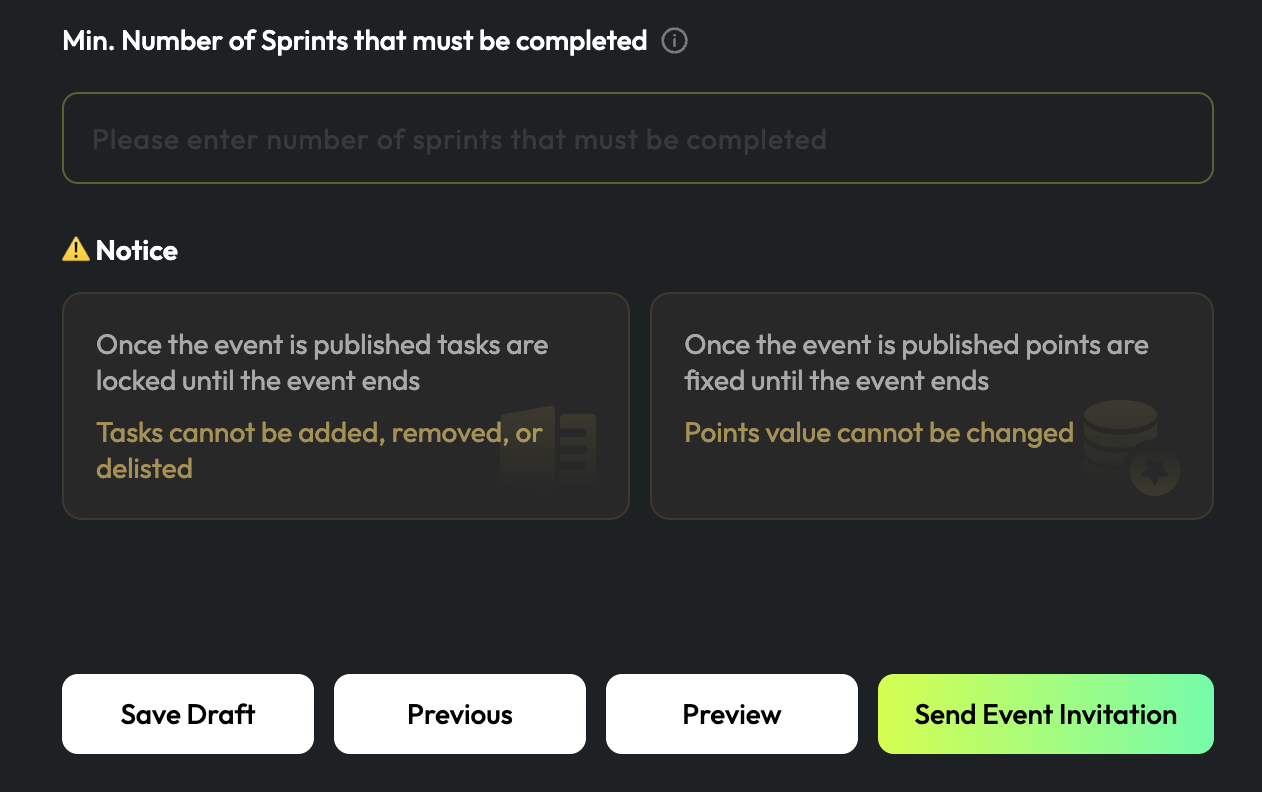The image size is (1262, 792).
Task: Click the info icon beside the sprints label
Action: (x=675, y=41)
